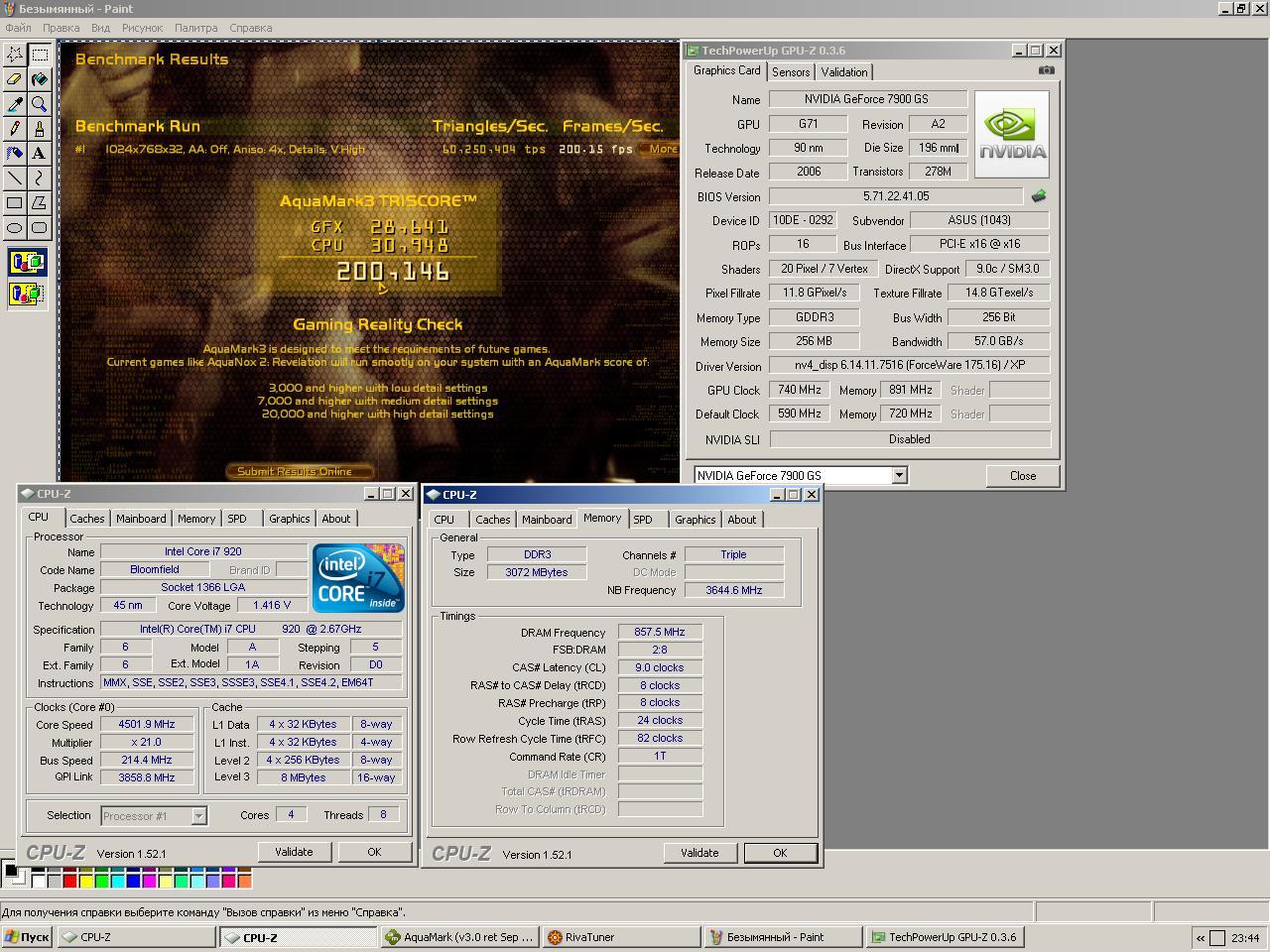
Task: Select the Brush tool in Paint
Action: click(40, 129)
